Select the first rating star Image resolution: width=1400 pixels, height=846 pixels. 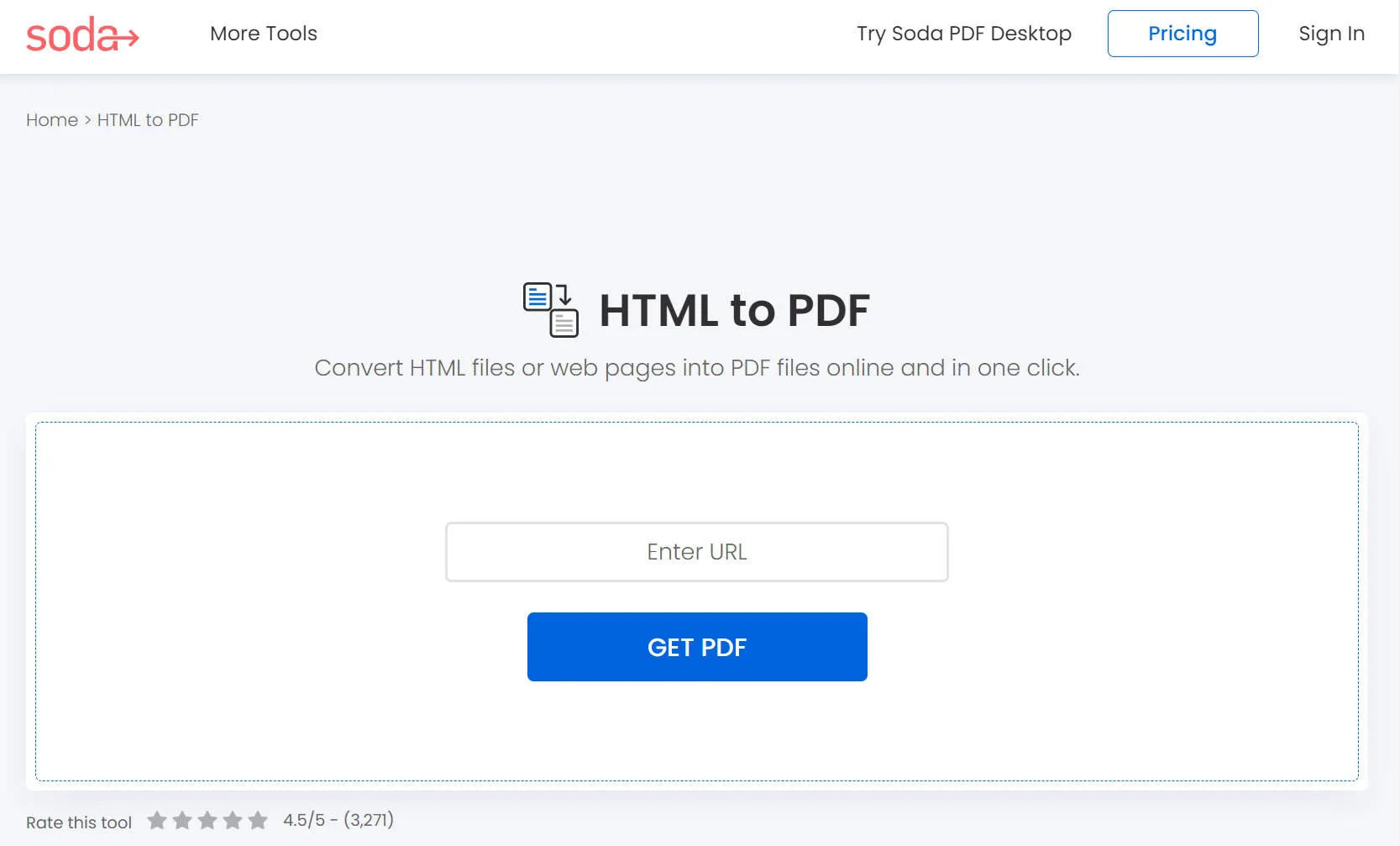(156, 819)
